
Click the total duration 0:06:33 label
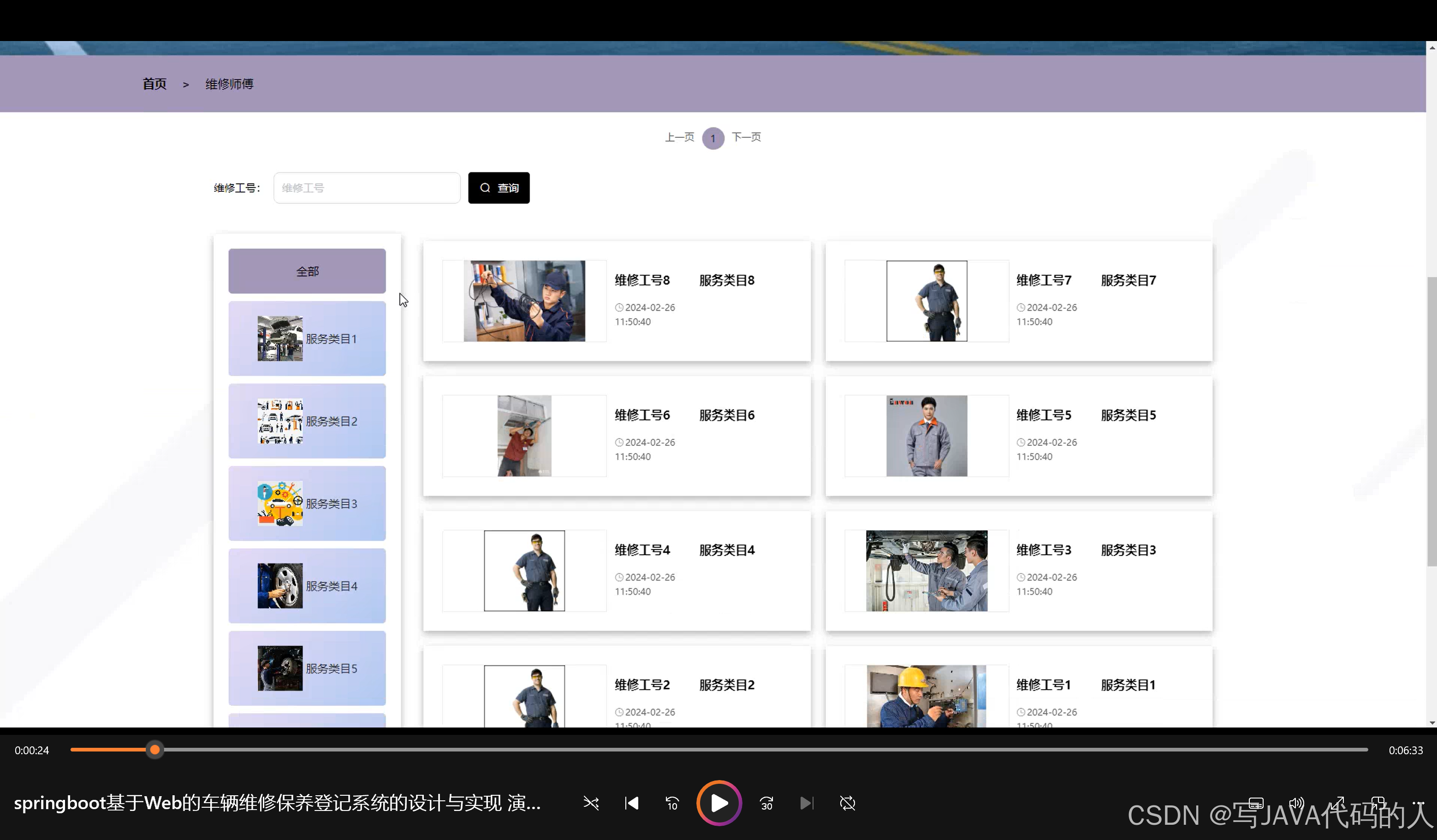click(x=1406, y=751)
